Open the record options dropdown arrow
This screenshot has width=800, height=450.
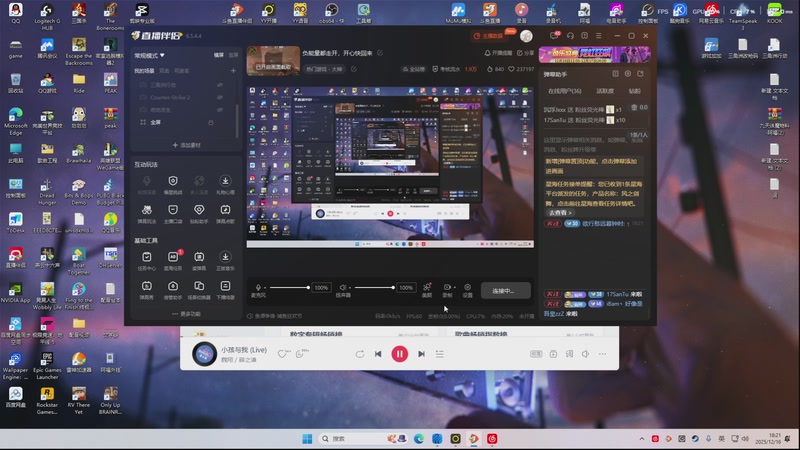click(x=454, y=288)
